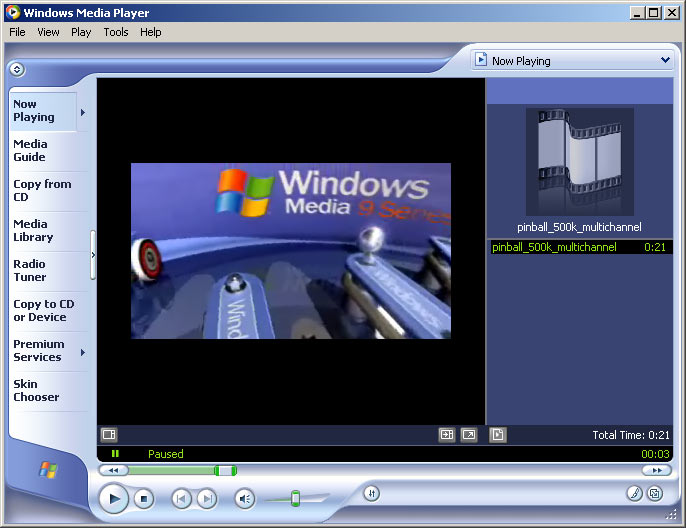This screenshot has height=528, width=686.
Task: Toggle the menu bar auto-hide button
Action: point(17,69)
